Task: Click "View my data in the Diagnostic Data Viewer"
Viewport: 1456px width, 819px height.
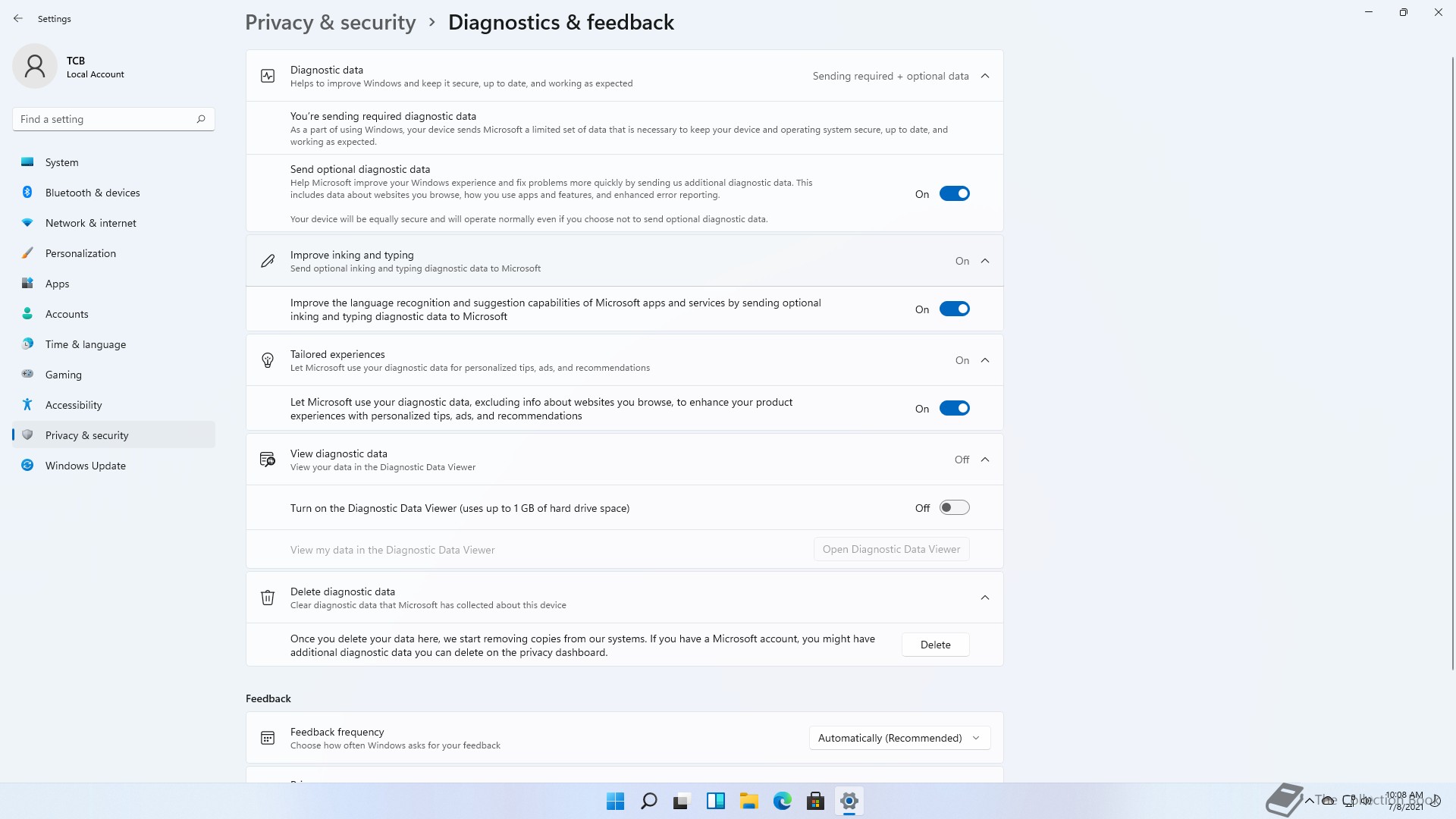Action: (392, 550)
